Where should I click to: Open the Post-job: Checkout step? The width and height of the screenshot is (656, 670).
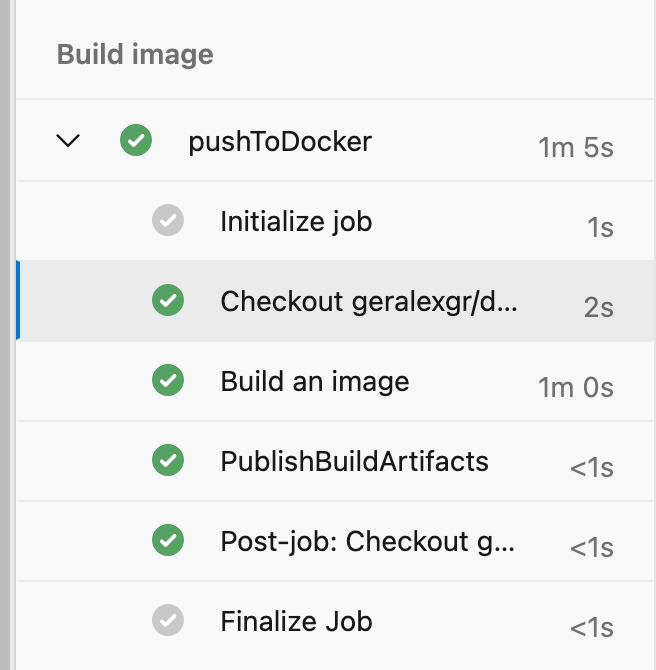pyautogui.click(x=367, y=541)
